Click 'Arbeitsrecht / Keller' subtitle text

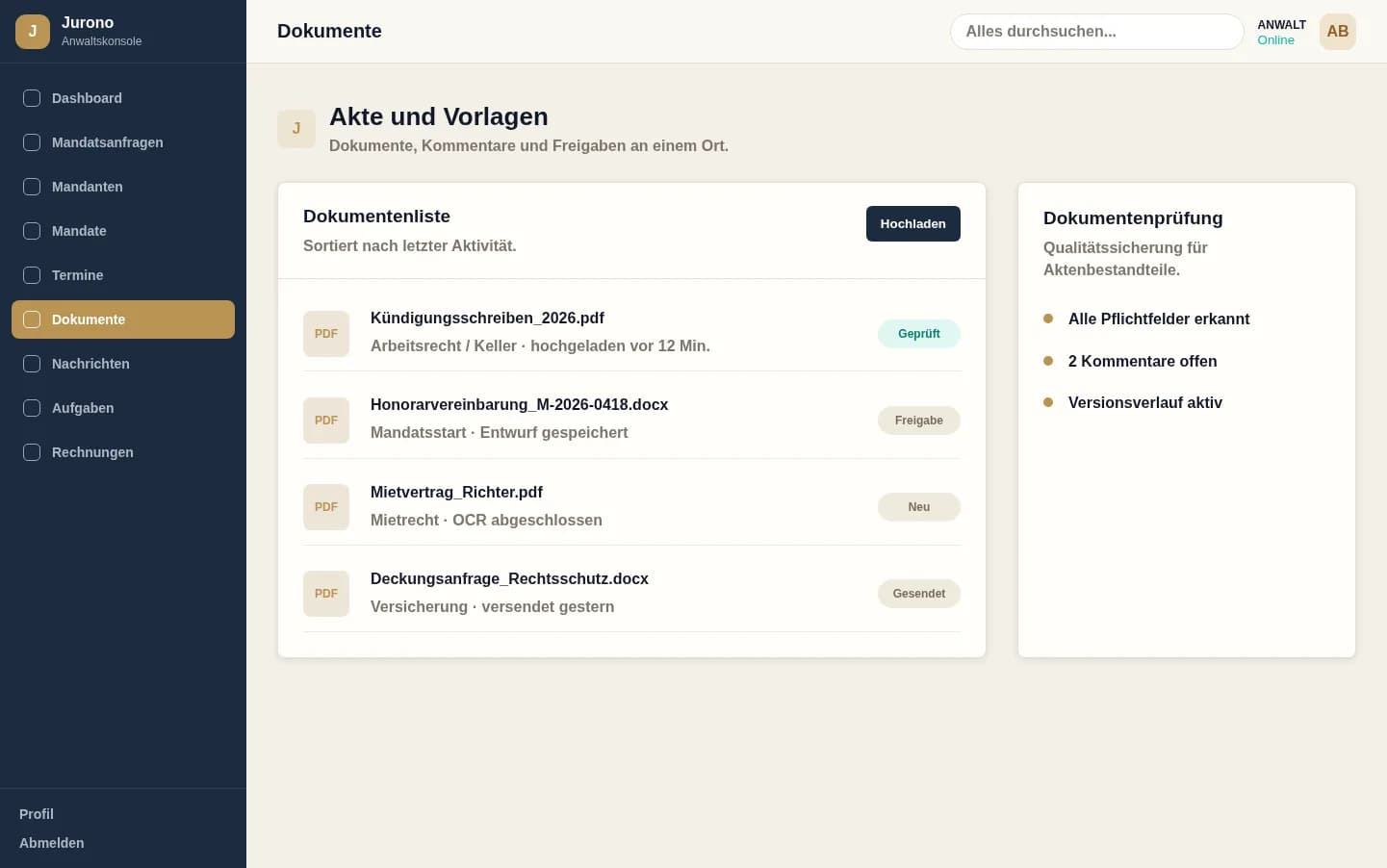[444, 345]
